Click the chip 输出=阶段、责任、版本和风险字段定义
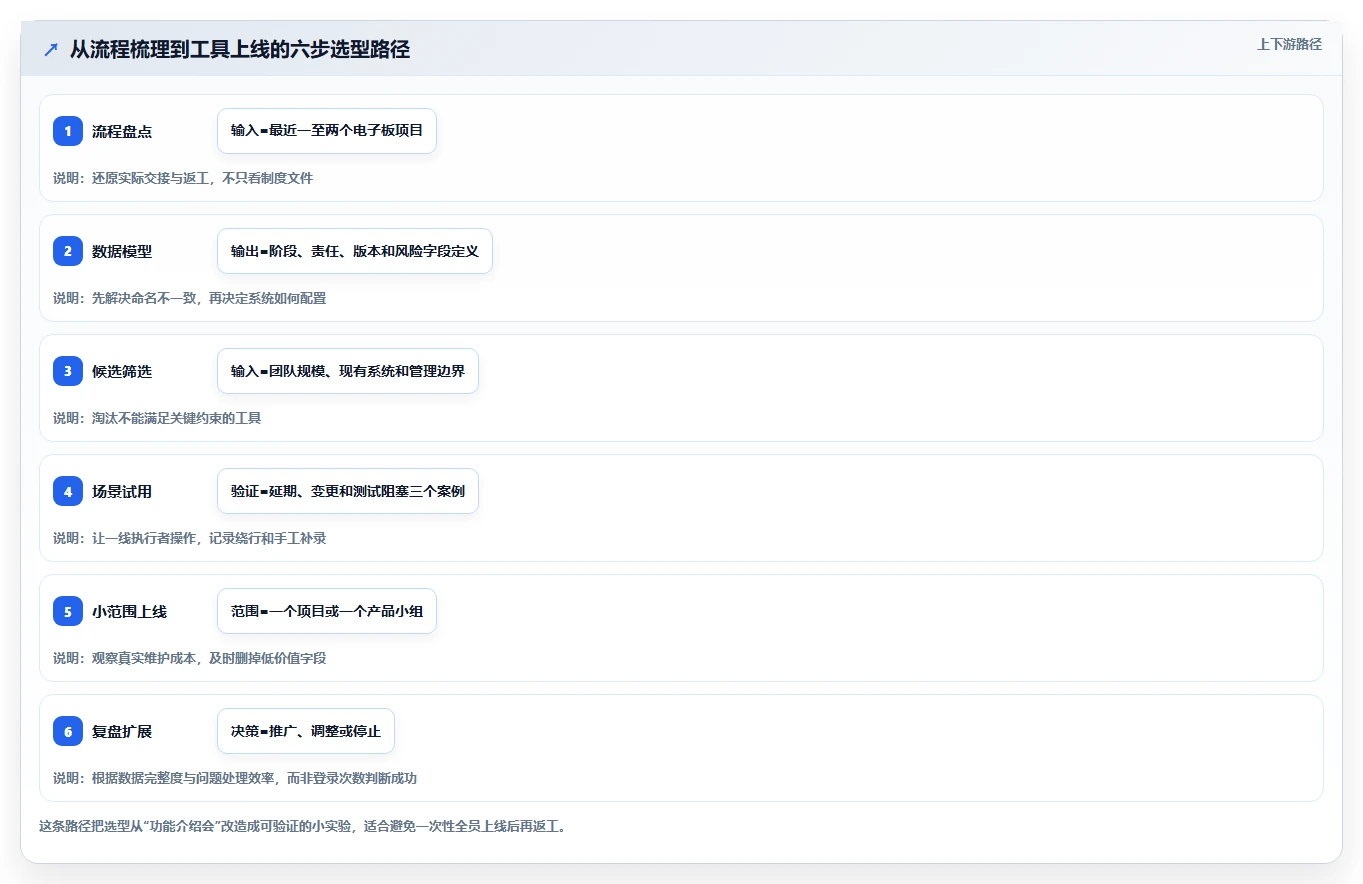This screenshot has height=884, width=1363. [x=355, y=251]
